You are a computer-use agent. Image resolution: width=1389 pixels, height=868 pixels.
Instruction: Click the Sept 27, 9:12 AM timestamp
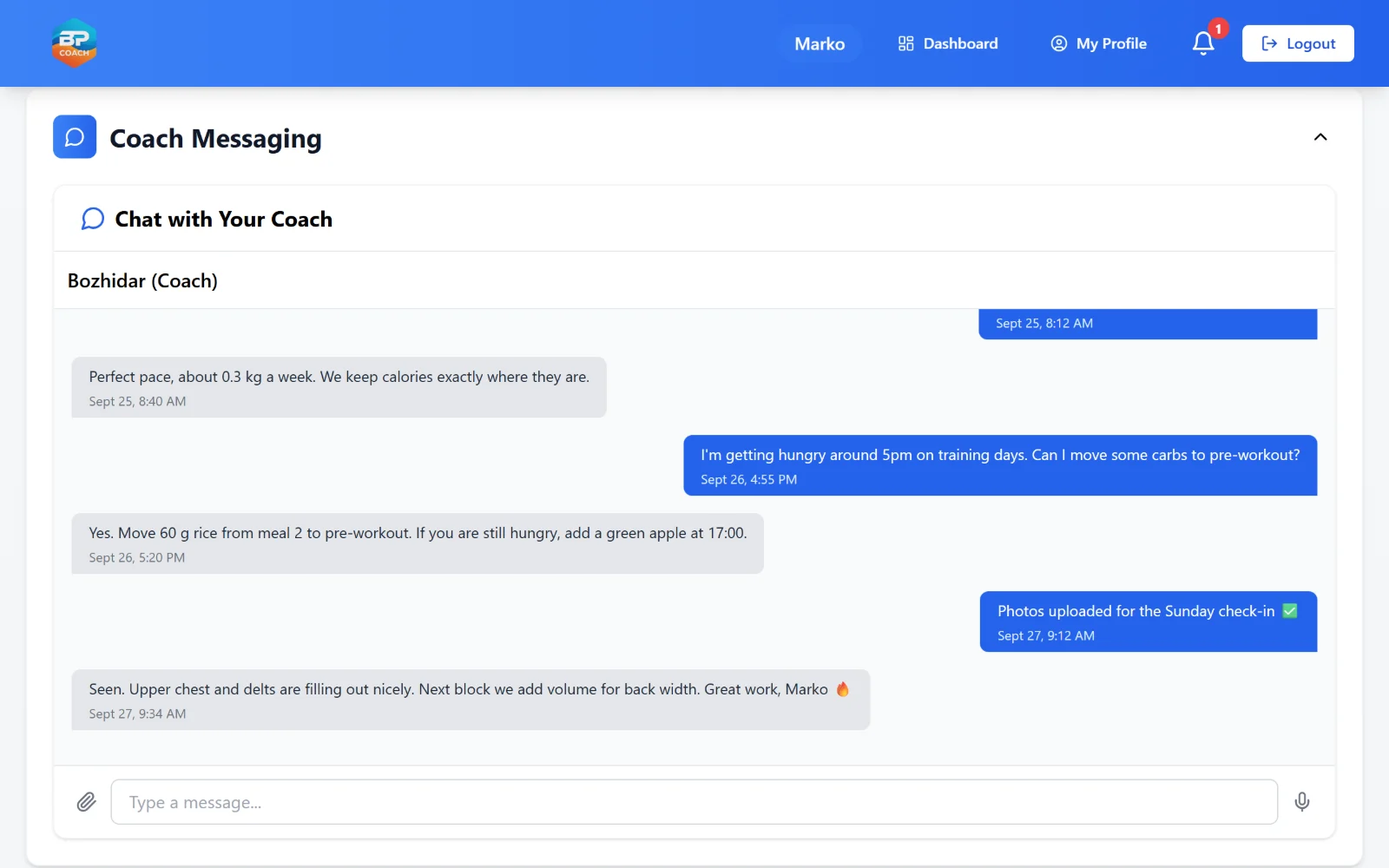point(1046,635)
